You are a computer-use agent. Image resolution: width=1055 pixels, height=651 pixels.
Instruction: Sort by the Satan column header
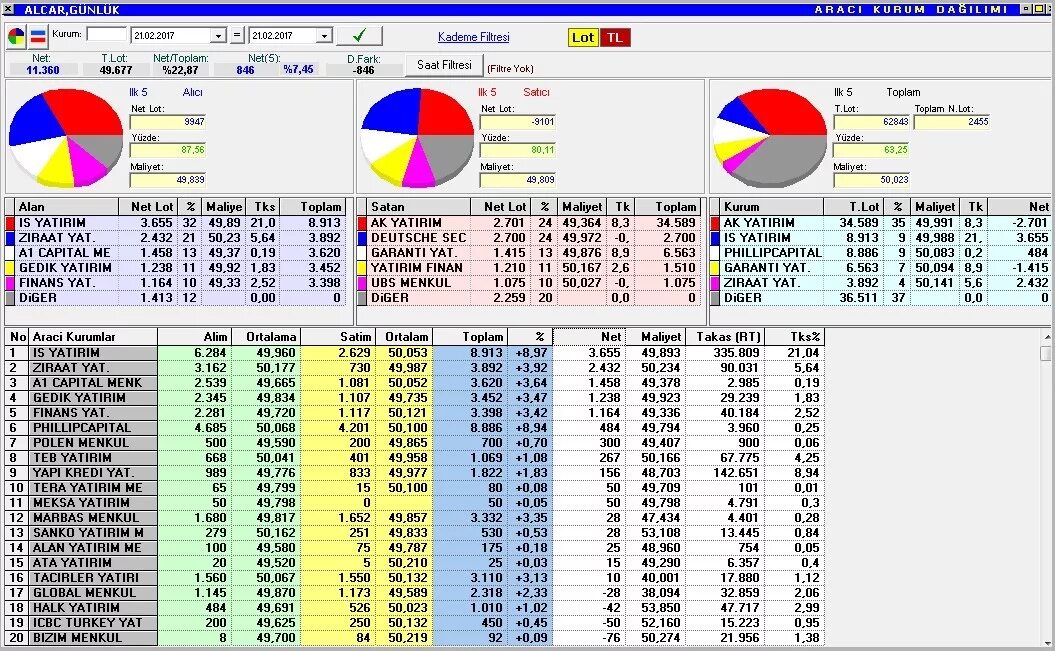click(419, 207)
